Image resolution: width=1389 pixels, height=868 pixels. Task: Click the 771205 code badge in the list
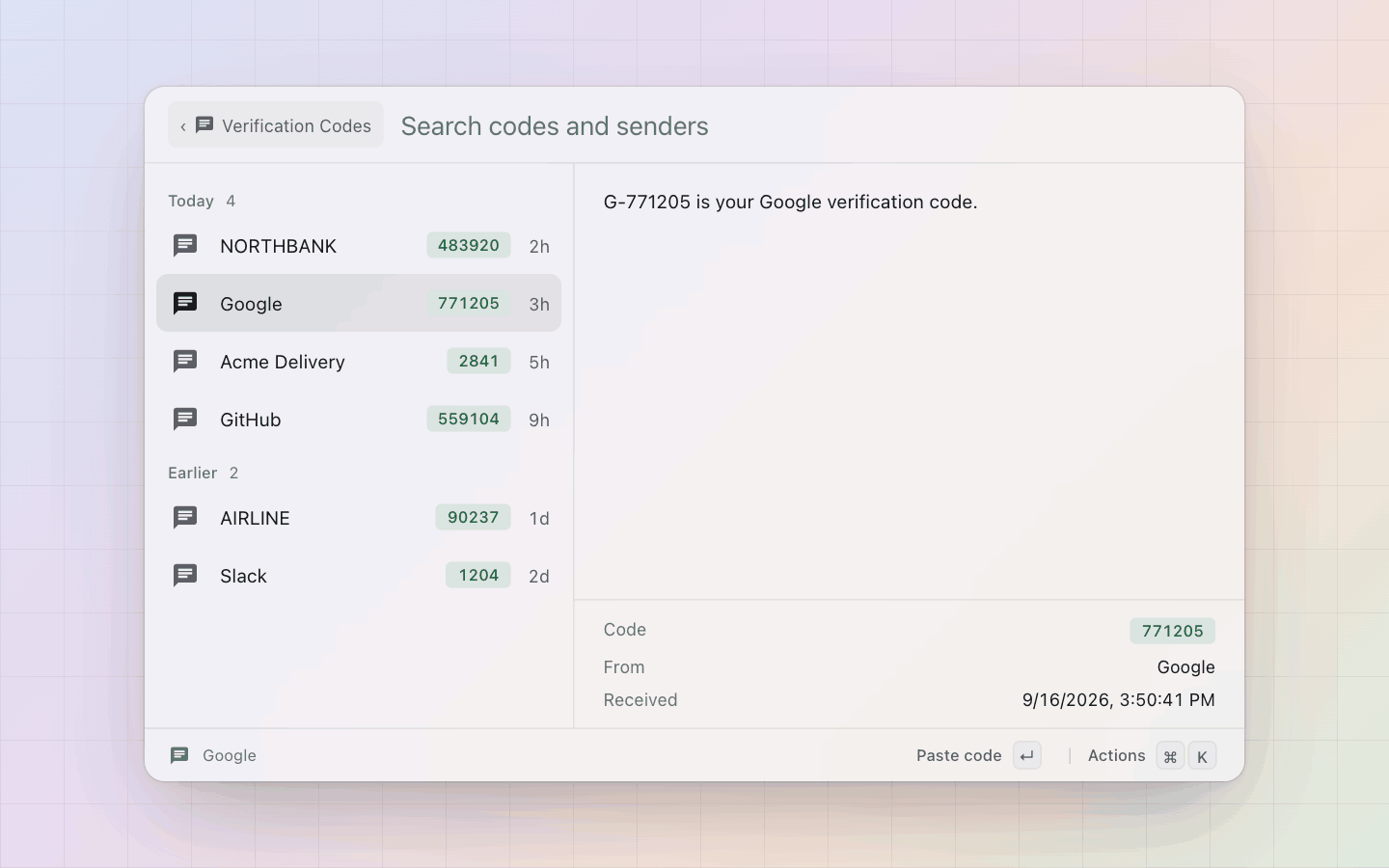[469, 303]
